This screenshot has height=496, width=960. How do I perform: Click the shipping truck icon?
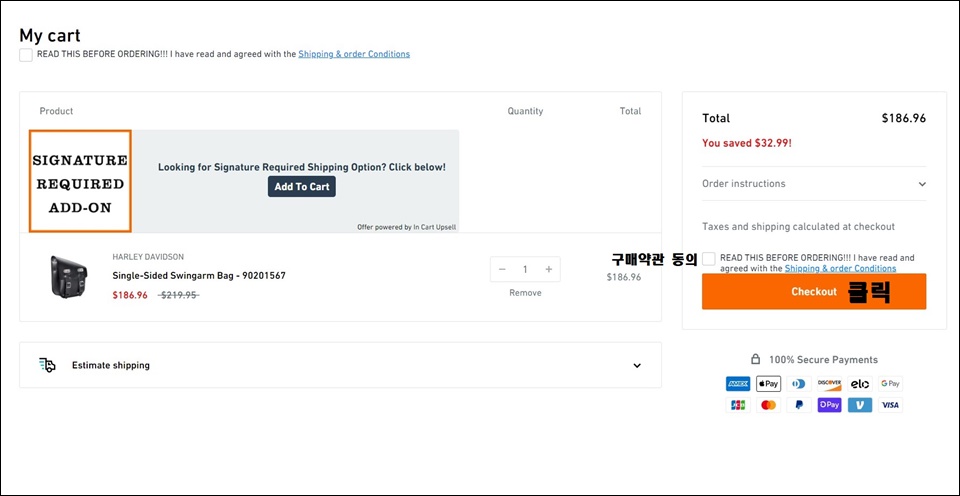point(47,365)
